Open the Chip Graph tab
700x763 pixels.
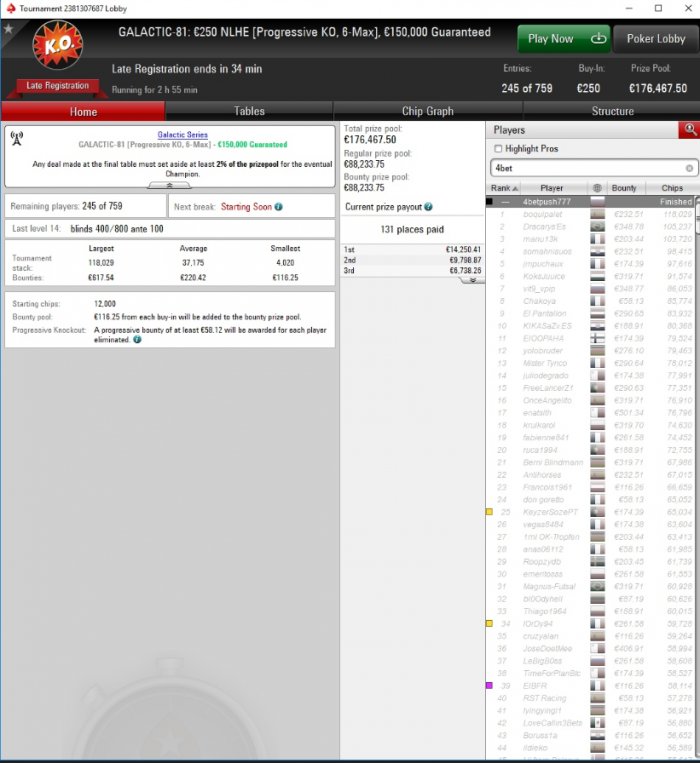(x=428, y=111)
